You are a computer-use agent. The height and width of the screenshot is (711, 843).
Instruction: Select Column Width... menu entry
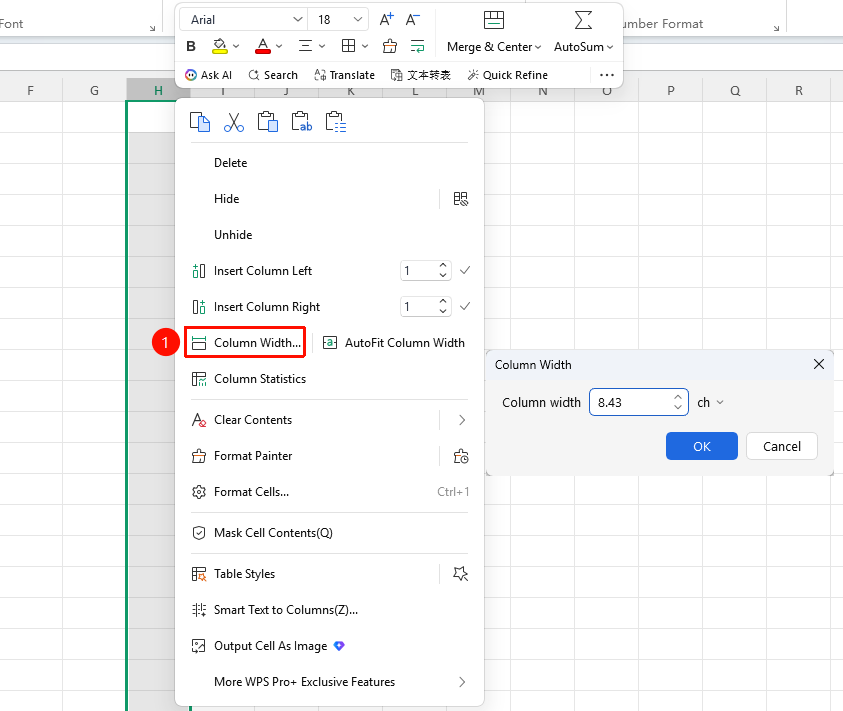246,343
